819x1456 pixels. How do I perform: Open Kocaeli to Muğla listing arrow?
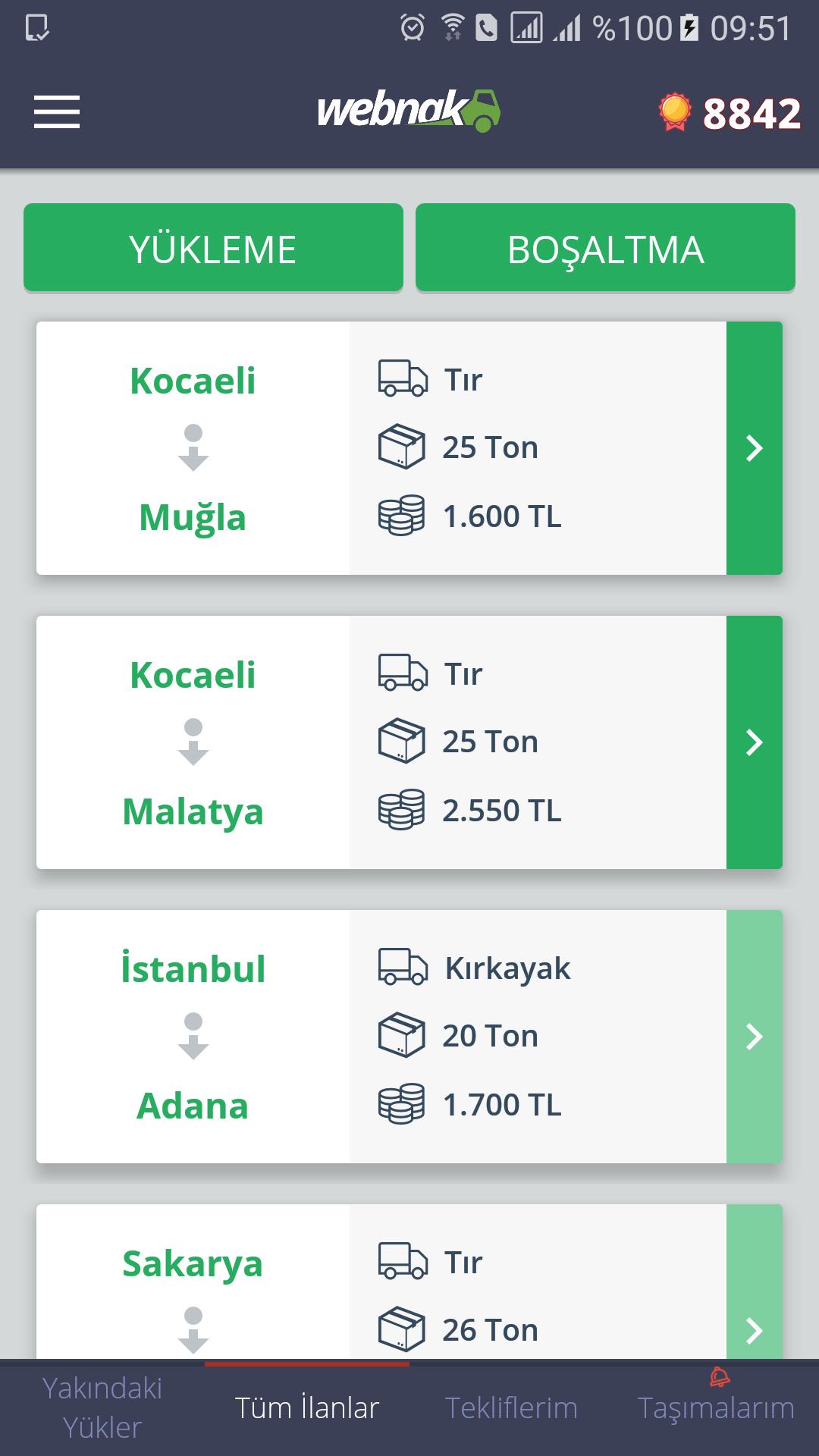754,448
